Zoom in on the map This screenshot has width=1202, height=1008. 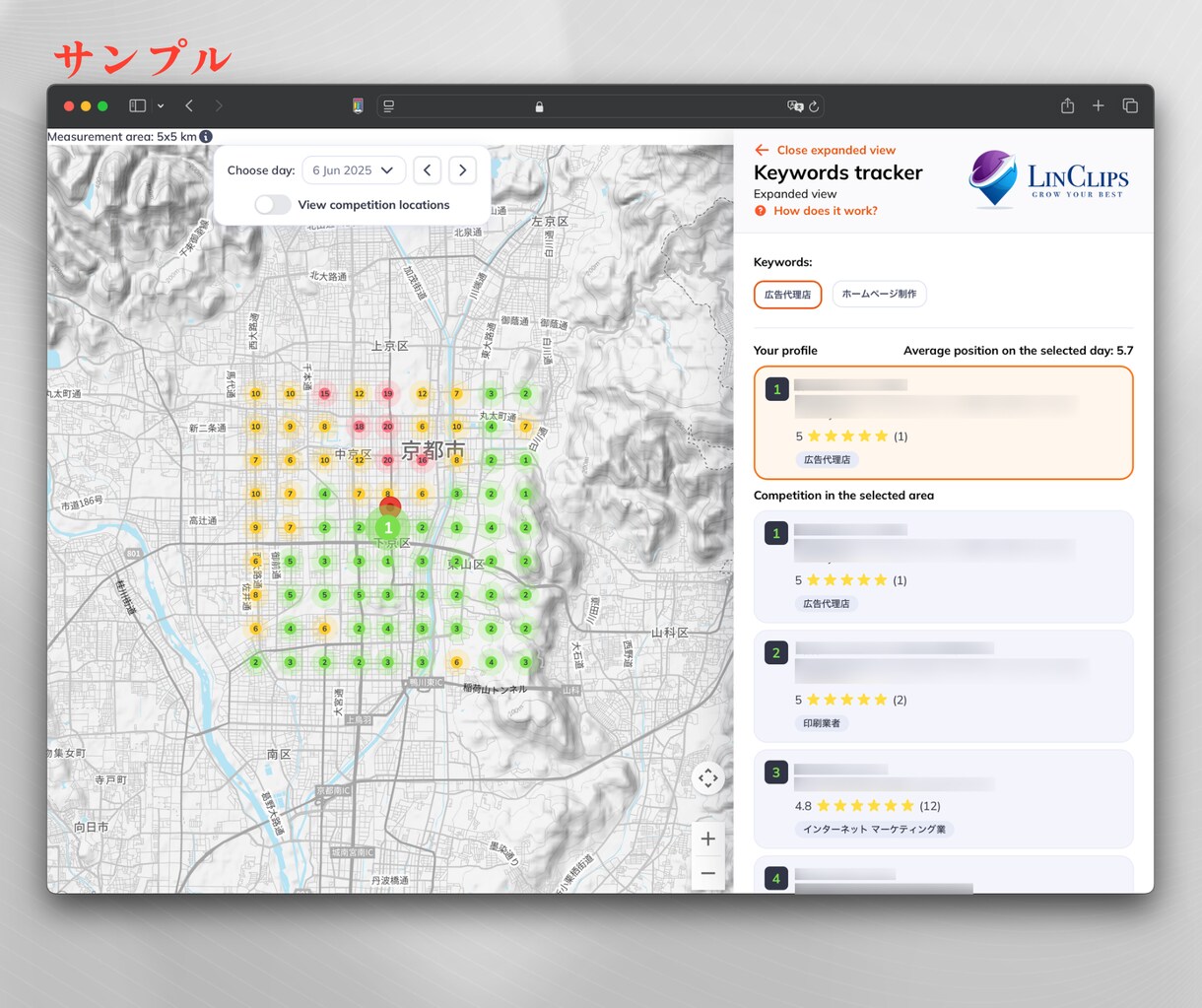tap(708, 839)
